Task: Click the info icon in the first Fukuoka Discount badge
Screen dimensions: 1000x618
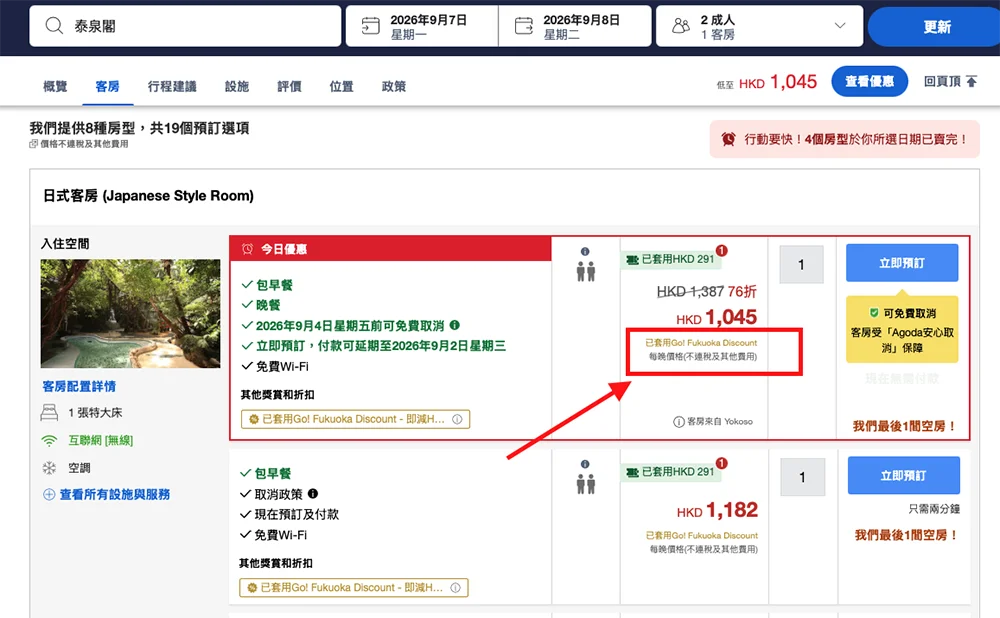Action: tap(457, 419)
